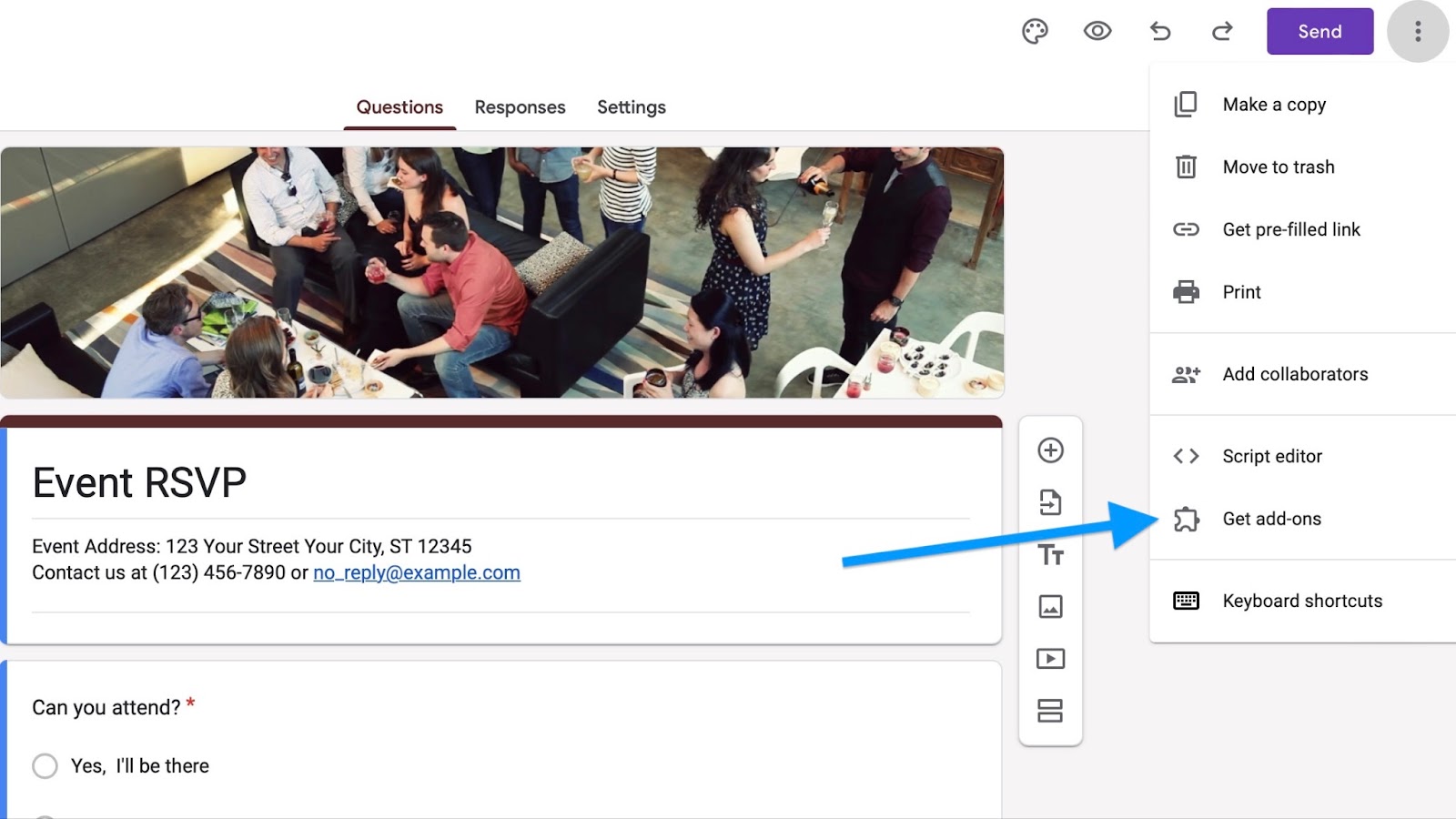Click the redo arrow icon
The height and width of the screenshot is (819, 1456).
[1222, 32]
